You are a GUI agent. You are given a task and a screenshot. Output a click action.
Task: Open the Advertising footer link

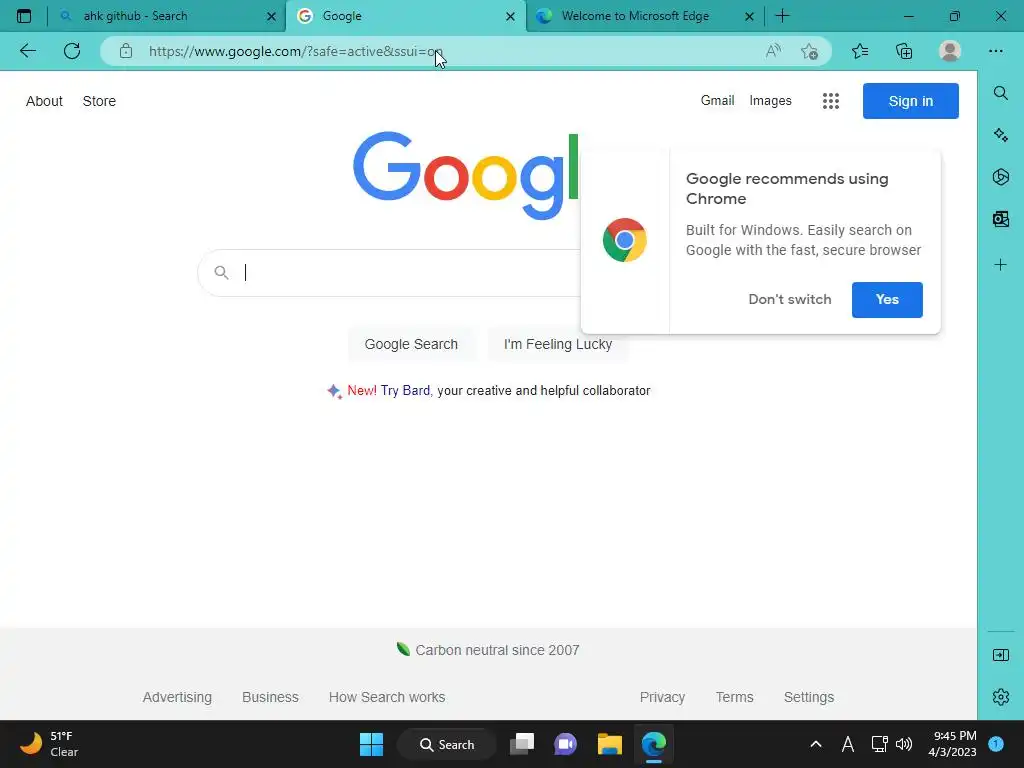point(177,697)
